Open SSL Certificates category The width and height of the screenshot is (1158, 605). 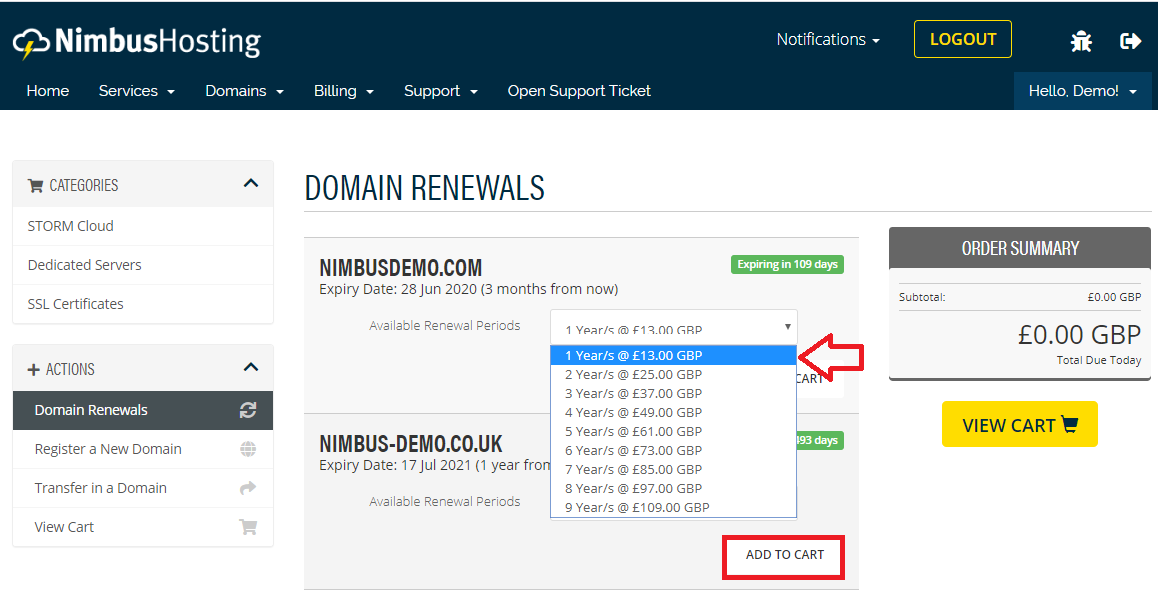click(x=143, y=304)
